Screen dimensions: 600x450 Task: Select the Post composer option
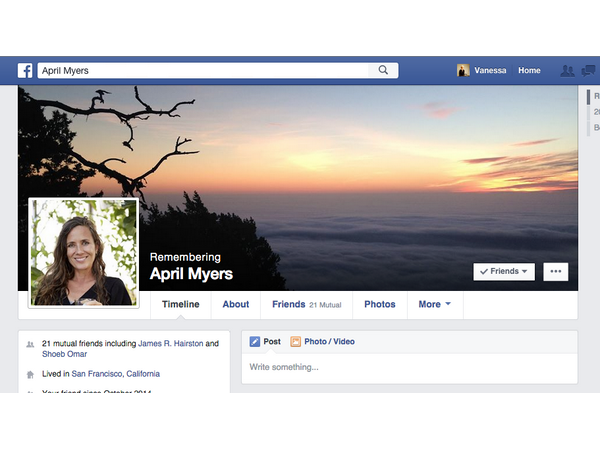tap(265, 341)
